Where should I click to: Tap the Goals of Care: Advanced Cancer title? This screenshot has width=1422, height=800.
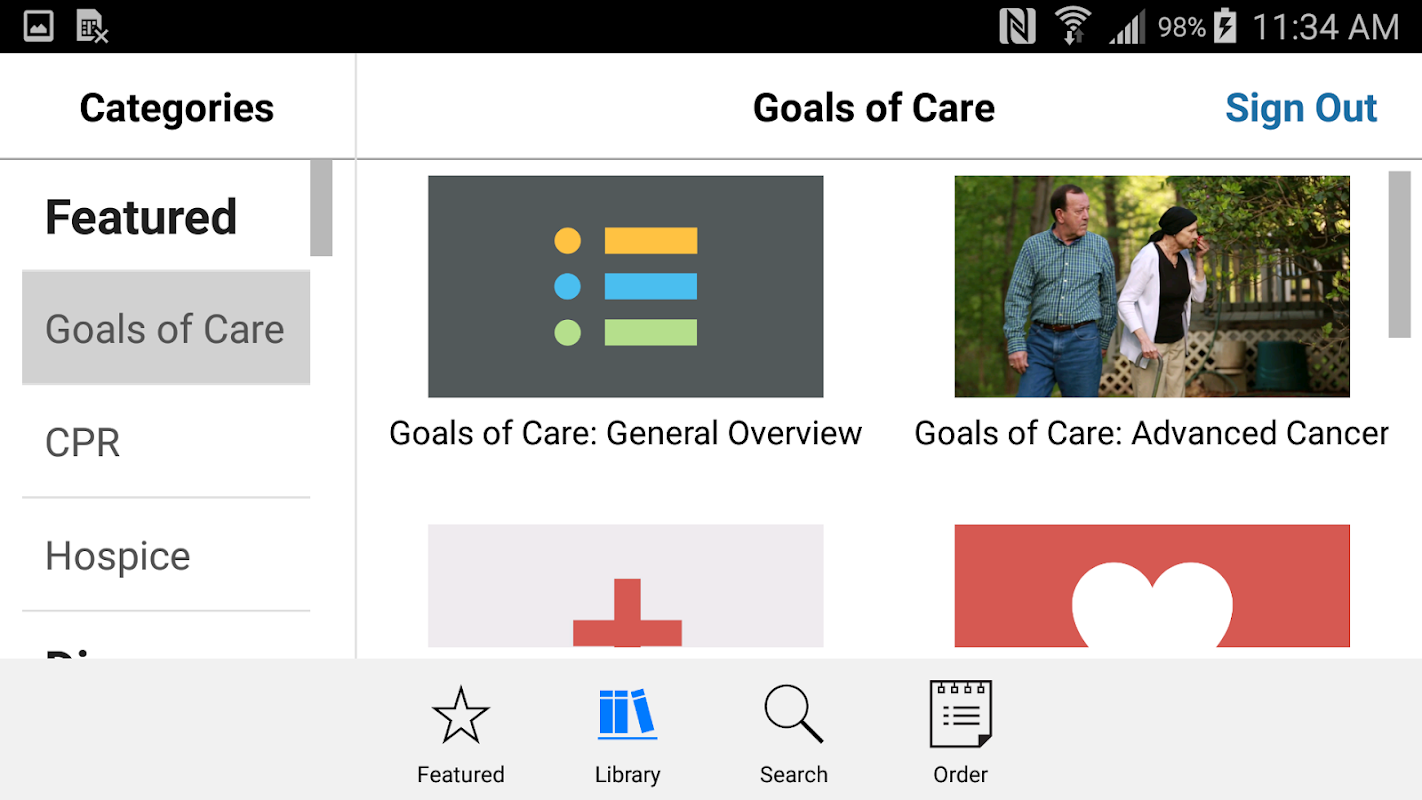(x=1152, y=433)
